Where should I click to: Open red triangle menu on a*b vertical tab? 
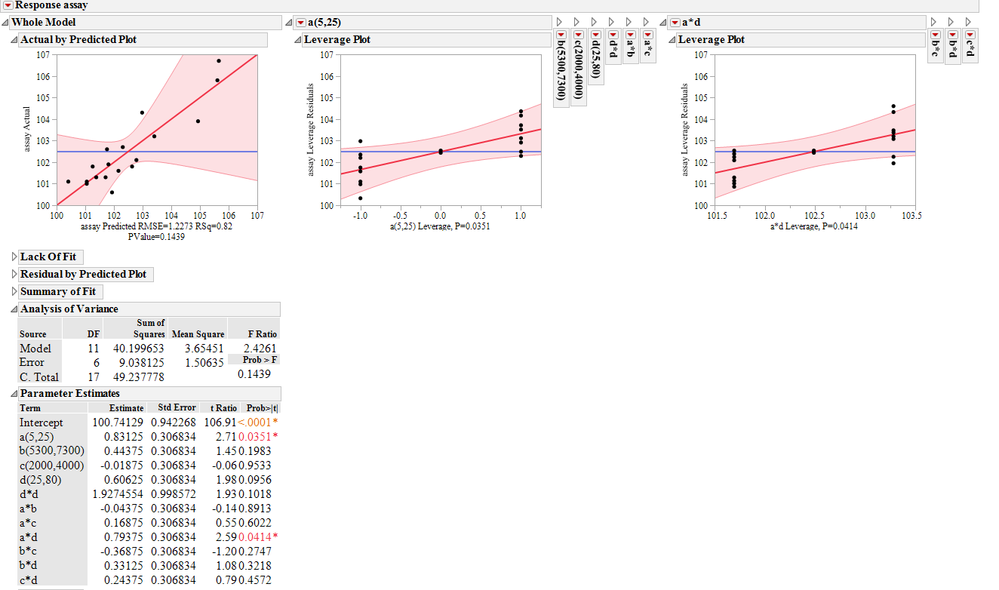click(631, 35)
